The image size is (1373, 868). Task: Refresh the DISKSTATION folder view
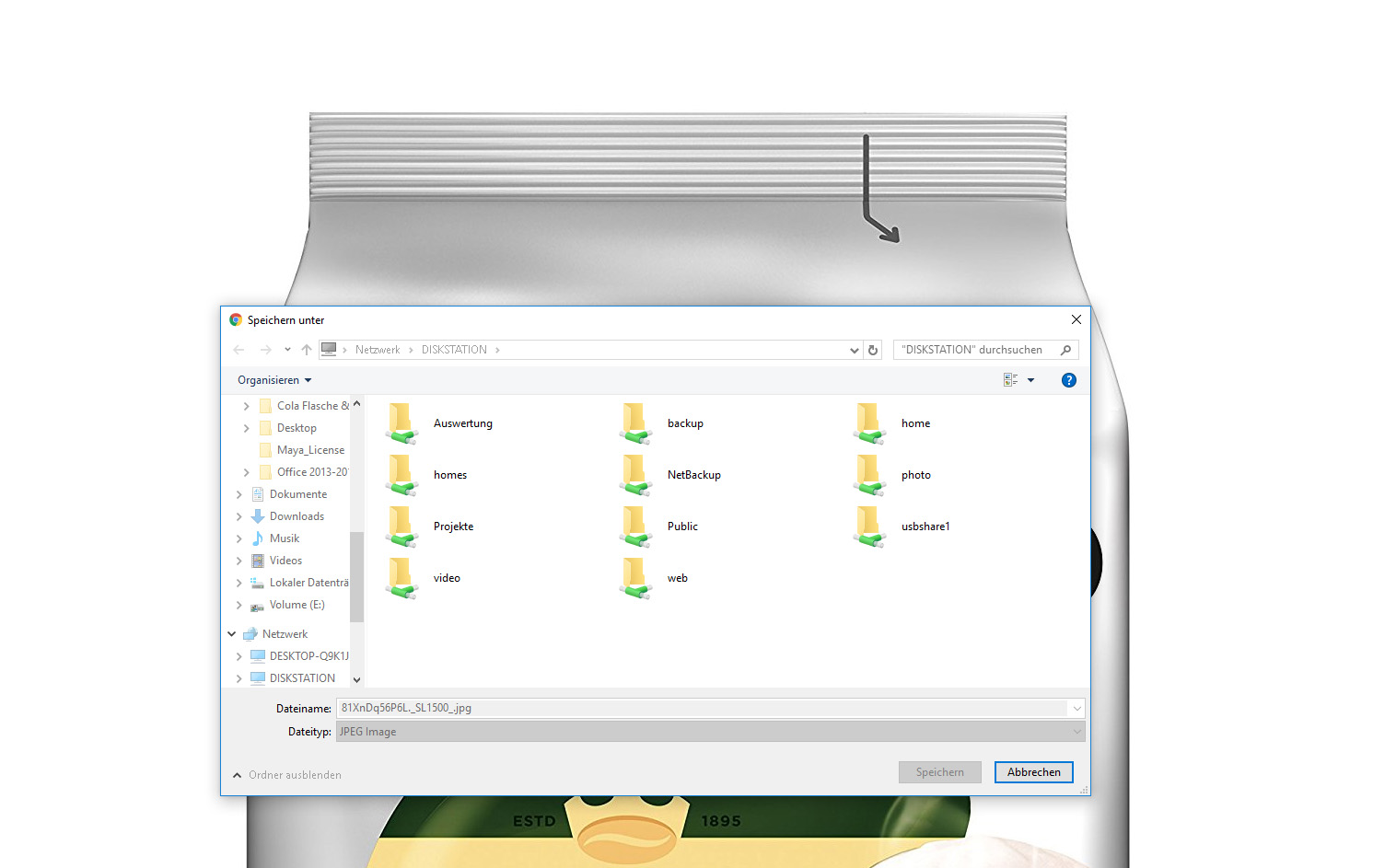(873, 350)
